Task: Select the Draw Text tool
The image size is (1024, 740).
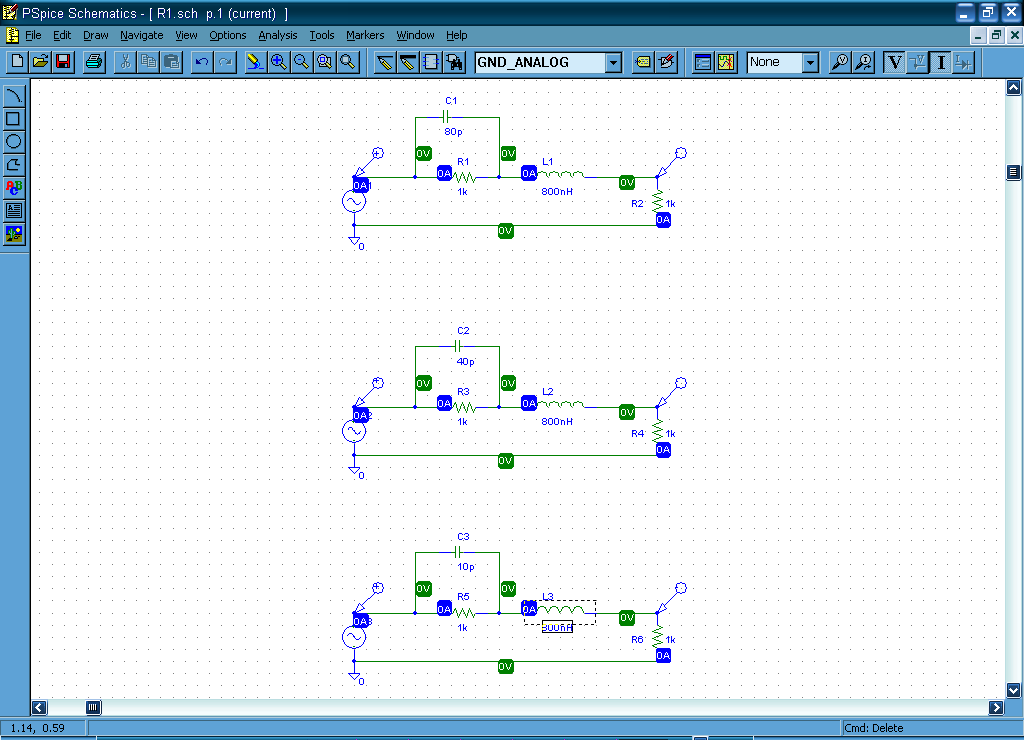Action: [x=14, y=187]
